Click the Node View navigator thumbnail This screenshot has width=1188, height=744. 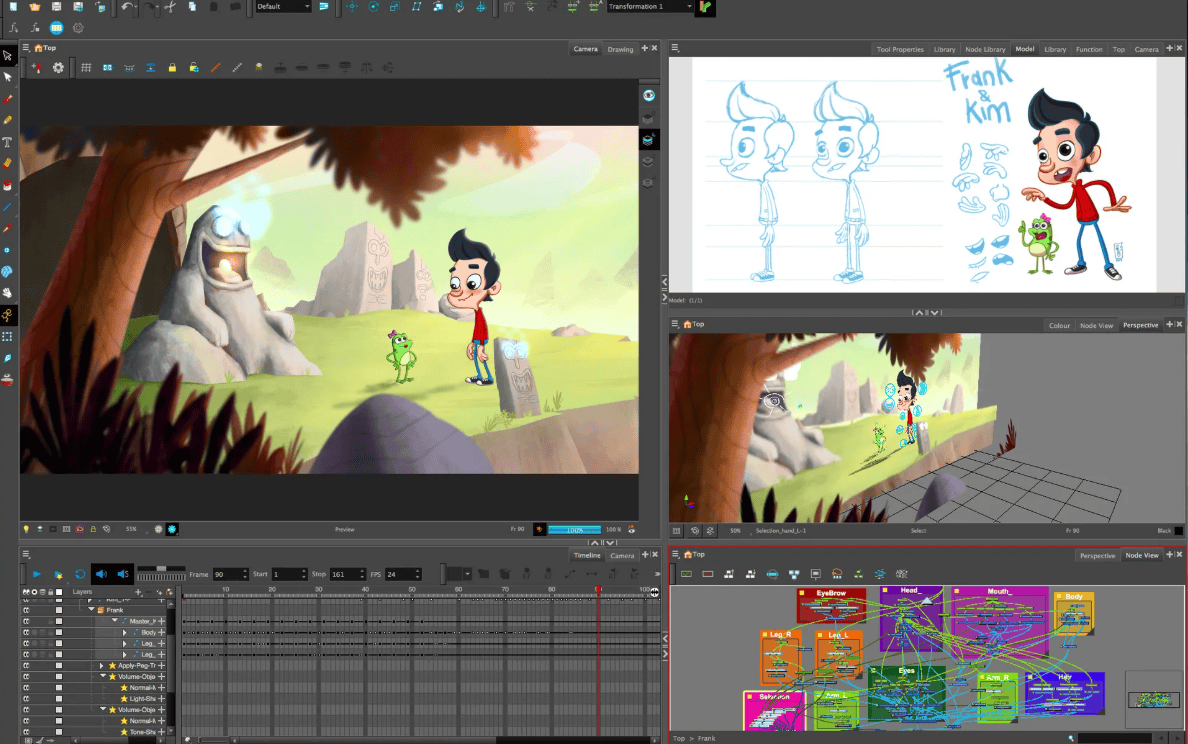click(1154, 700)
